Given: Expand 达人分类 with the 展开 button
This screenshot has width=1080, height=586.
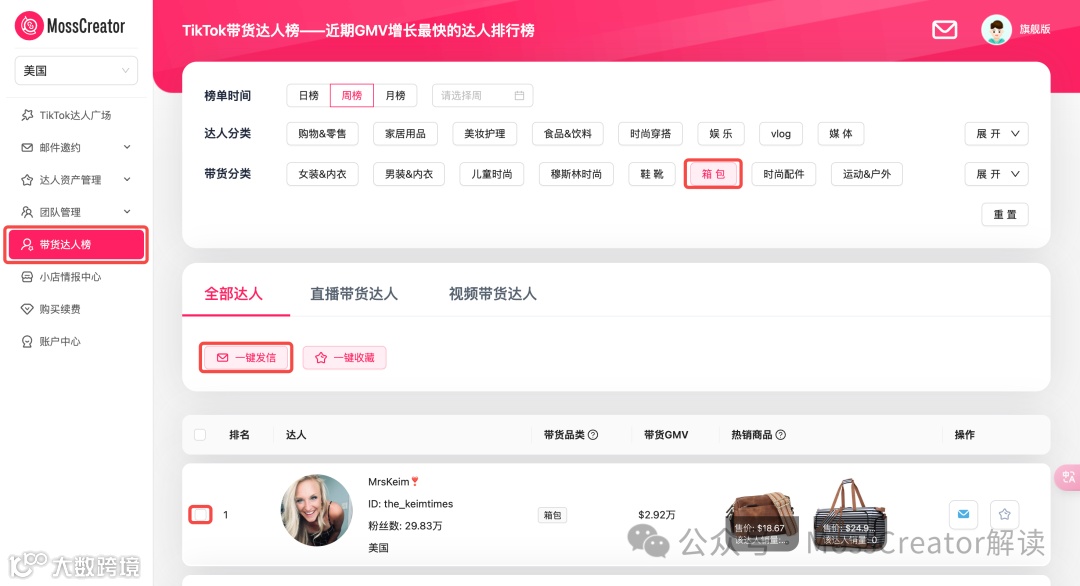Looking at the screenshot, I should 997,134.
